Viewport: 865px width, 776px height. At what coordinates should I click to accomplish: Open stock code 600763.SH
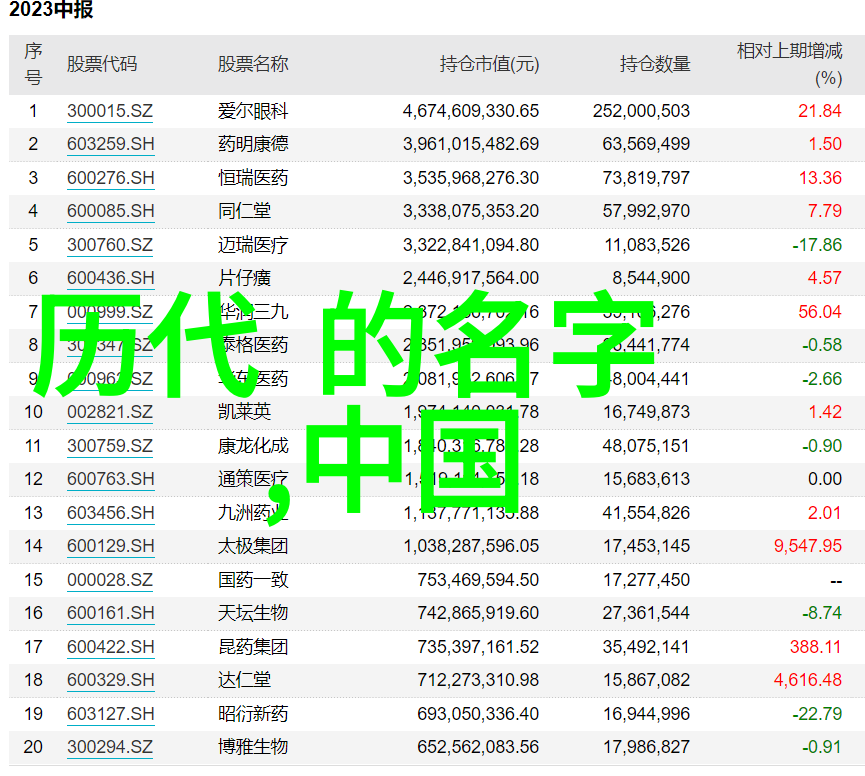coord(111,479)
